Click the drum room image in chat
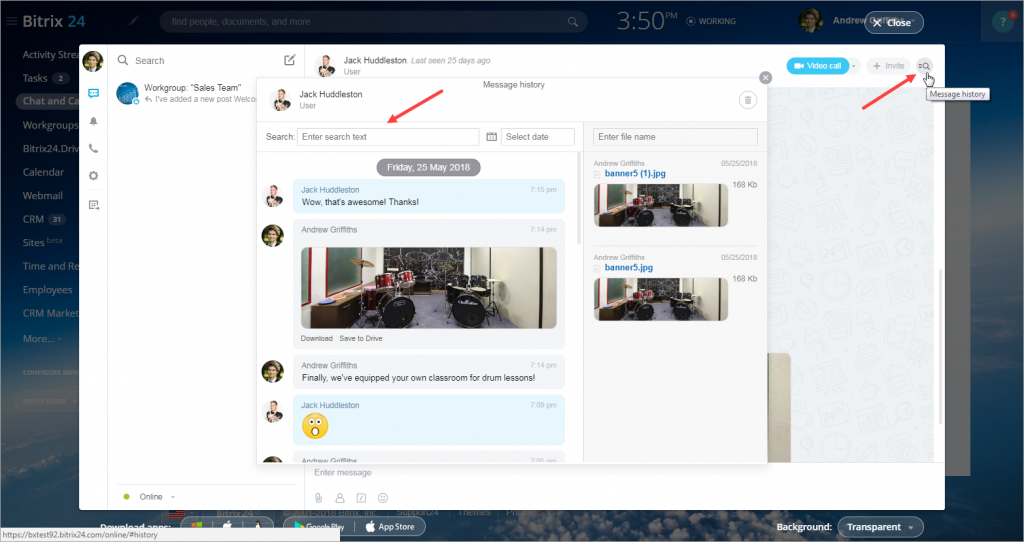Screen dimensions: 1024x542 pos(428,288)
